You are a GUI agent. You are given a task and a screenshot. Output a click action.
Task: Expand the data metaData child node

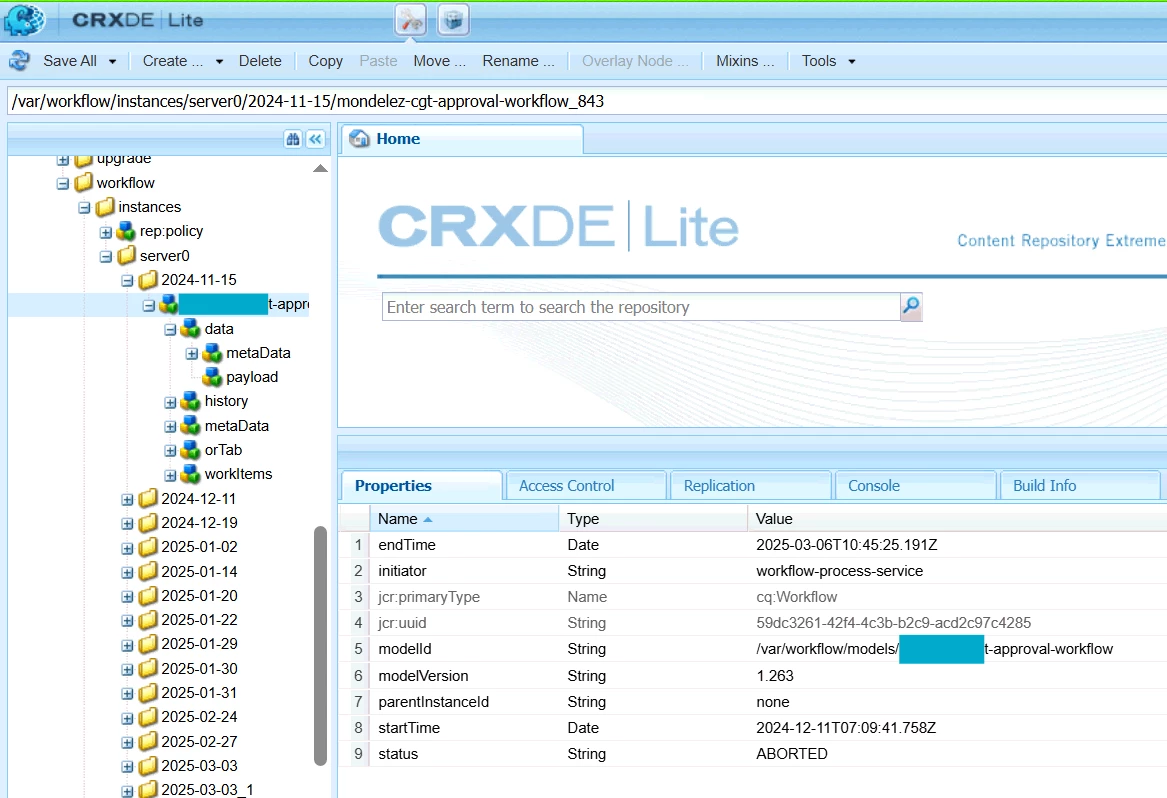tap(191, 354)
